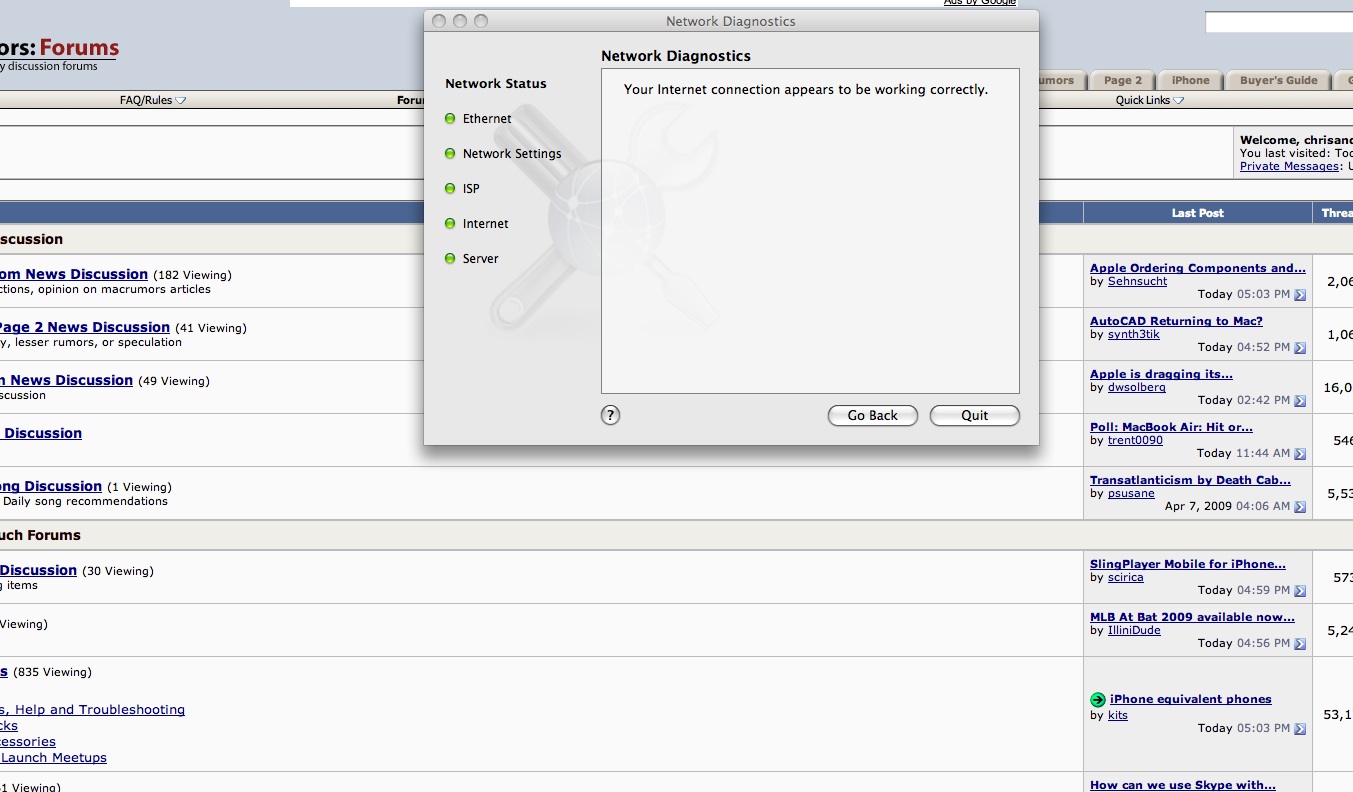Screen dimensions: 1353x792
Task: Open the help question mark button
Action: 610,415
